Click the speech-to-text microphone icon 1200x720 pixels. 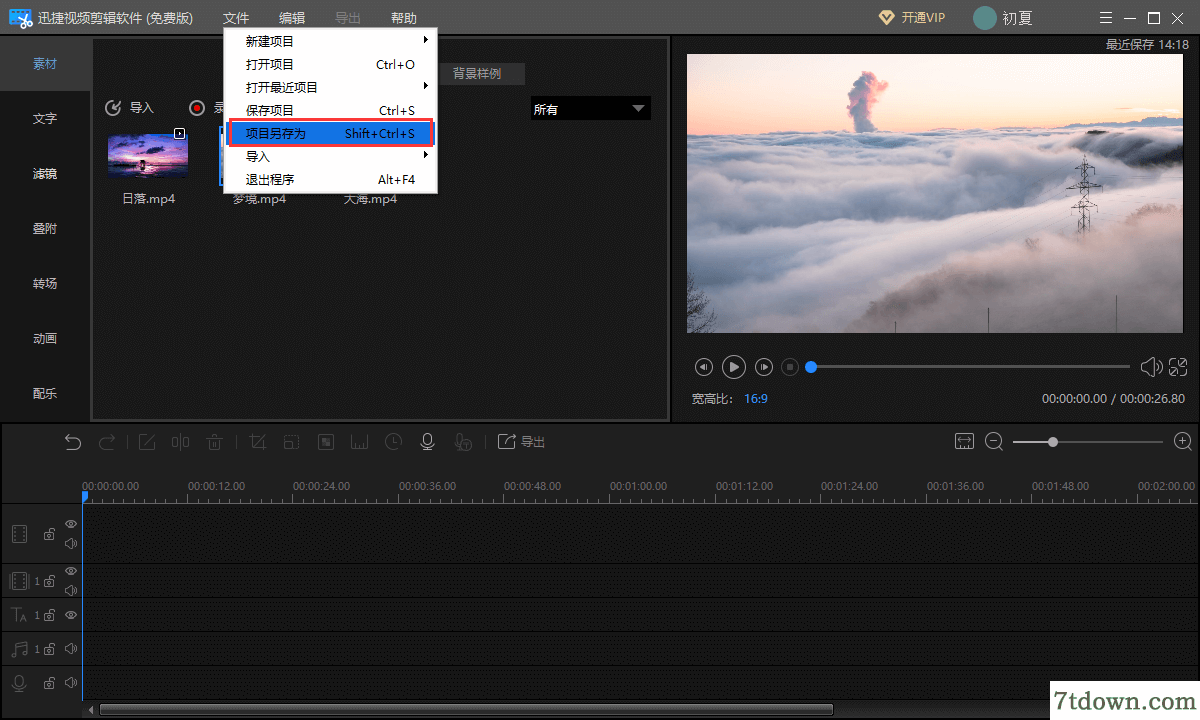pos(463,442)
